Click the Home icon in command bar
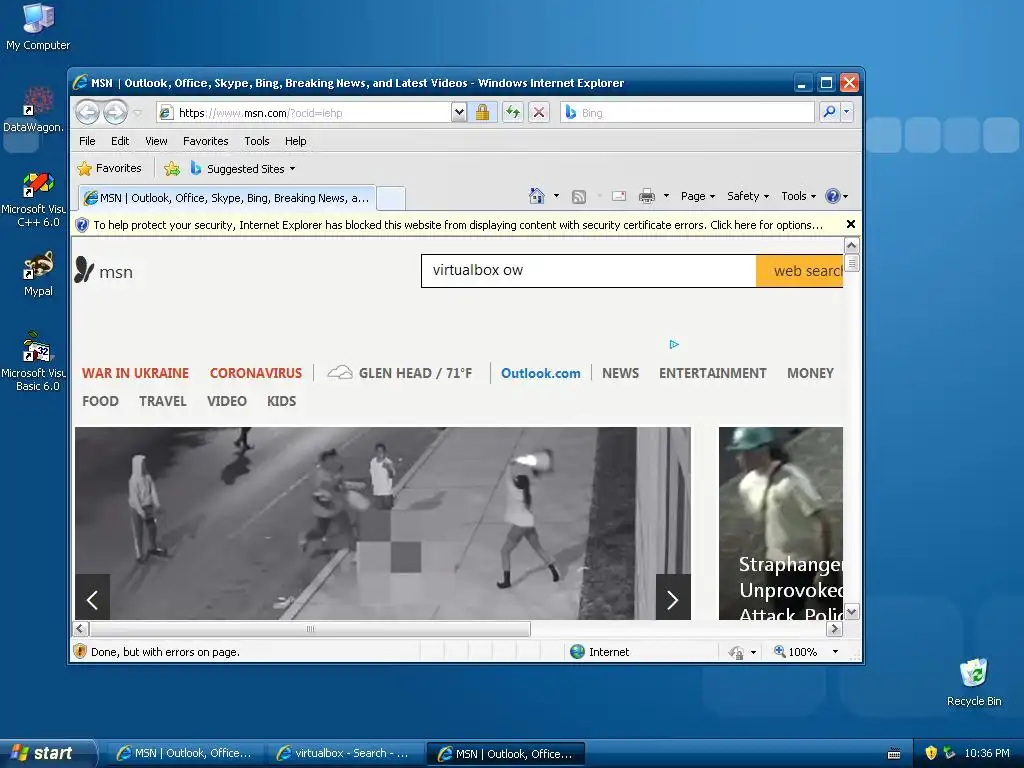The image size is (1024, 768). [537, 196]
